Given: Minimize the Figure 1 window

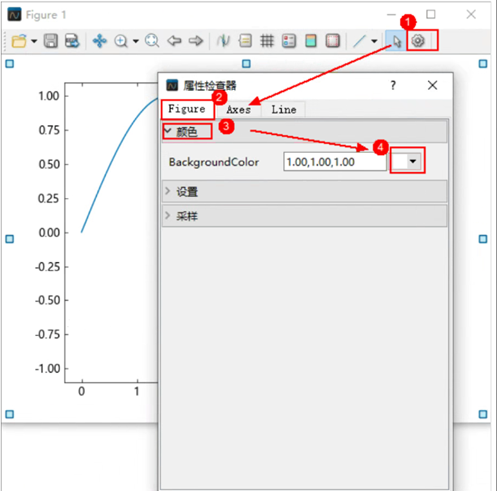Looking at the screenshot, I should (391, 15).
